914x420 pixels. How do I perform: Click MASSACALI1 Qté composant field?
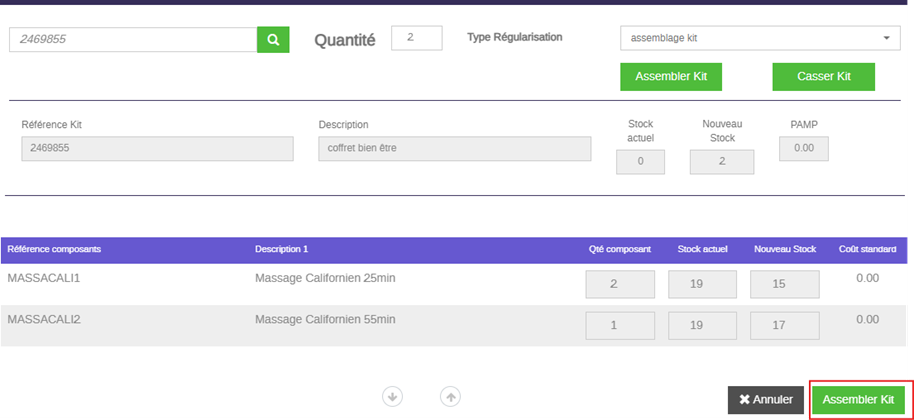coord(620,284)
